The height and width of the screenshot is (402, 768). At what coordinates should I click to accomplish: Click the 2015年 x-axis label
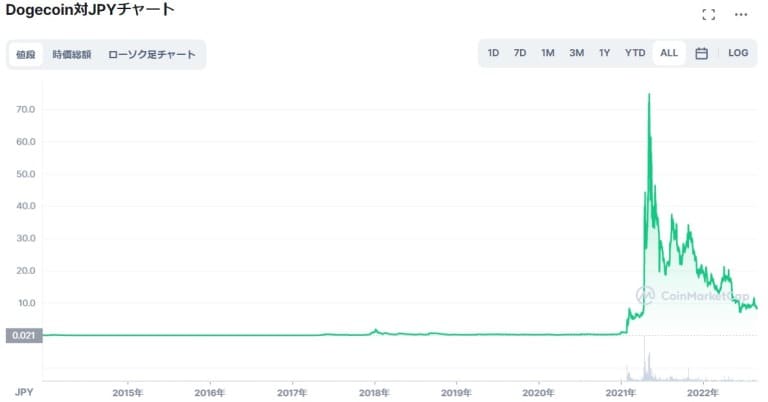click(x=128, y=393)
